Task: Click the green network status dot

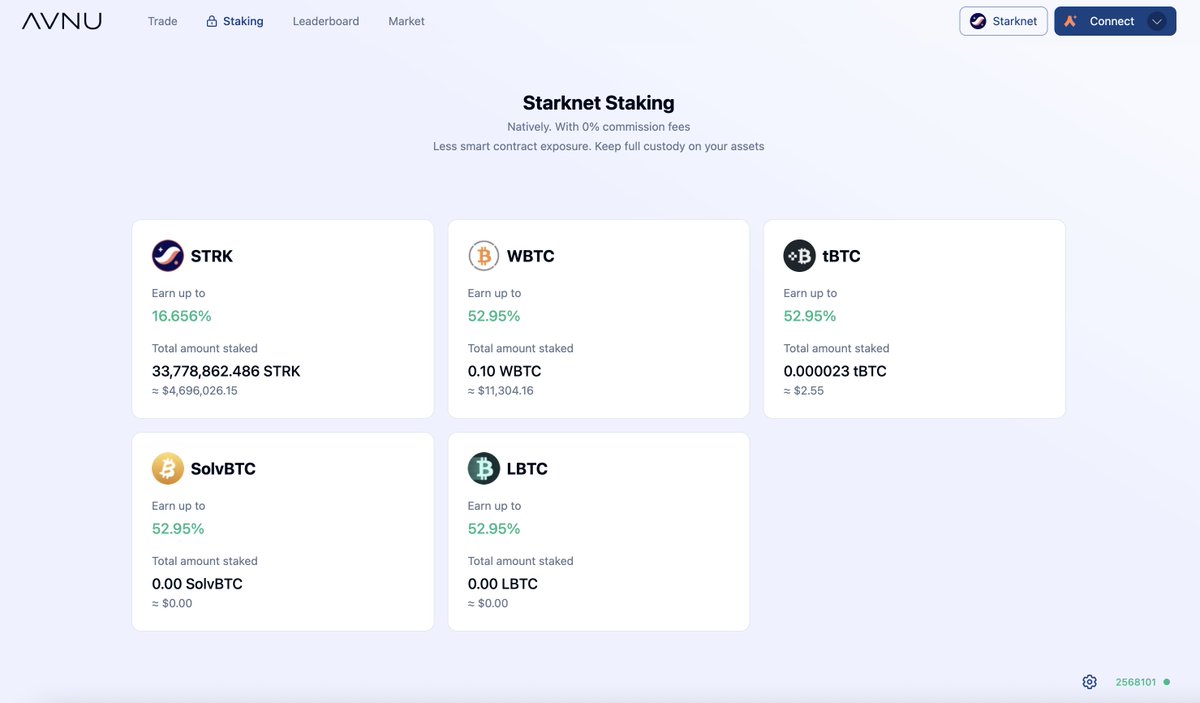Action: click(x=1166, y=682)
